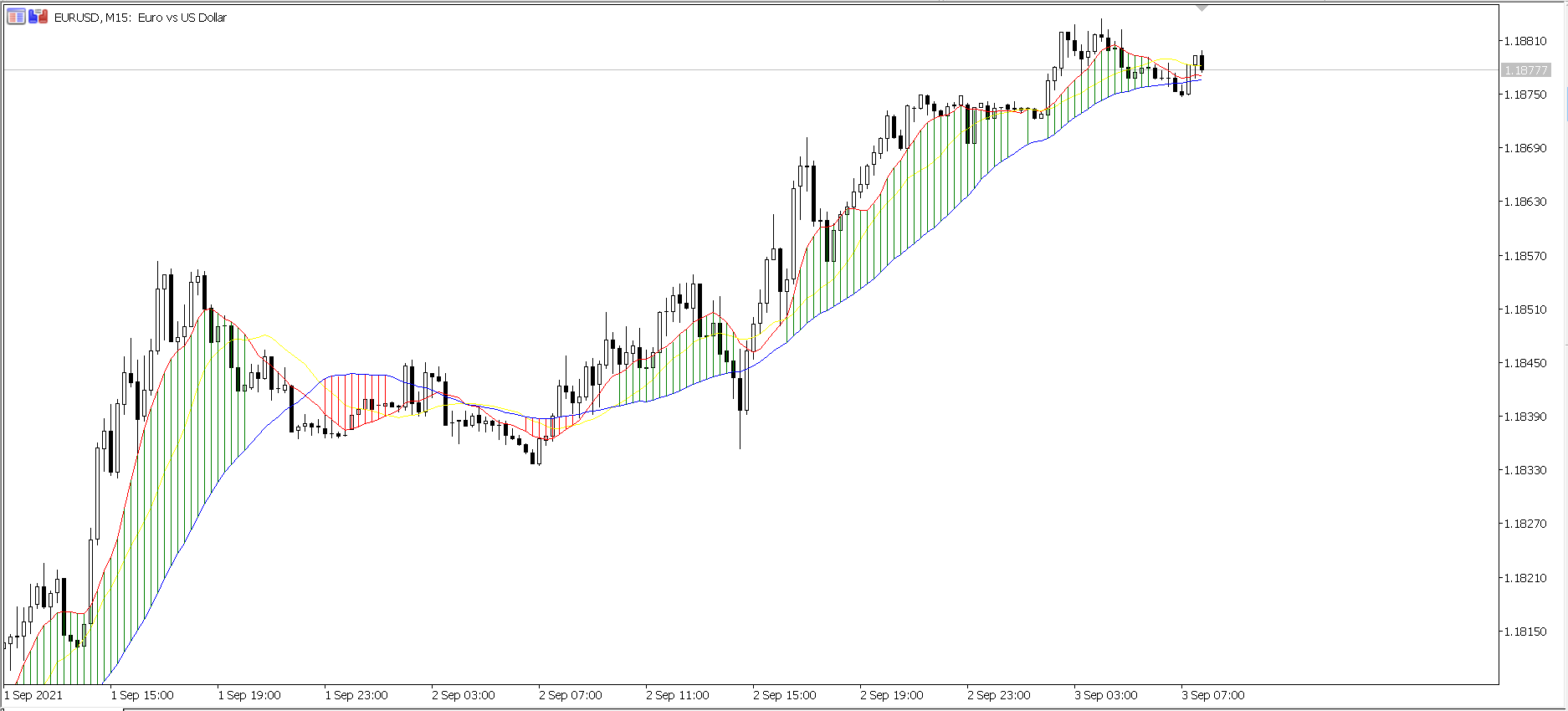1568x711 pixels.
Task: Click the 1 Sep 23:00 time label
Action: coord(356,695)
